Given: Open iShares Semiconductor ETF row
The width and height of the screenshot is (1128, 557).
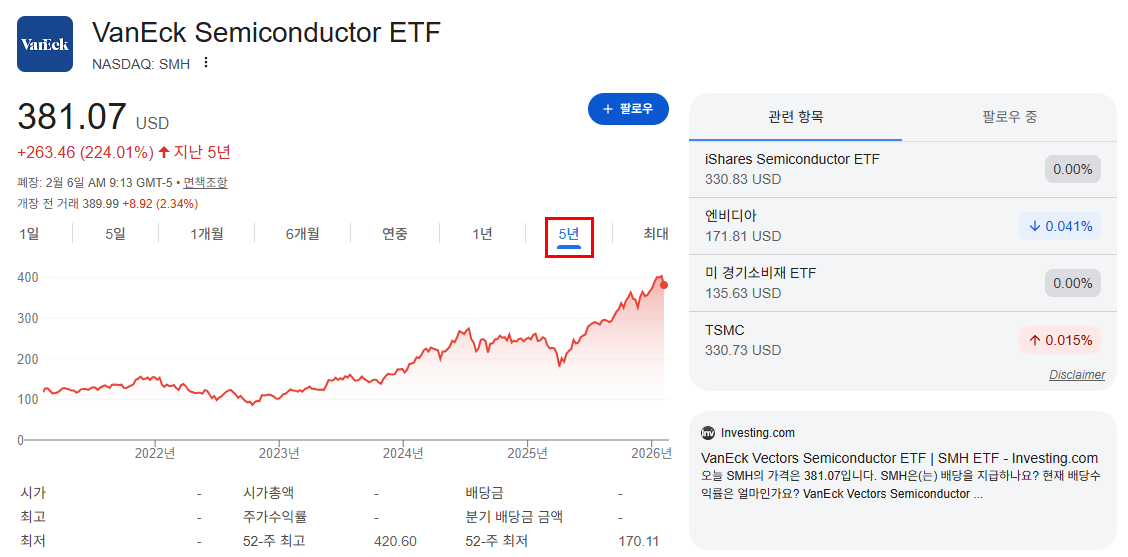Looking at the screenshot, I should pos(903,169).
